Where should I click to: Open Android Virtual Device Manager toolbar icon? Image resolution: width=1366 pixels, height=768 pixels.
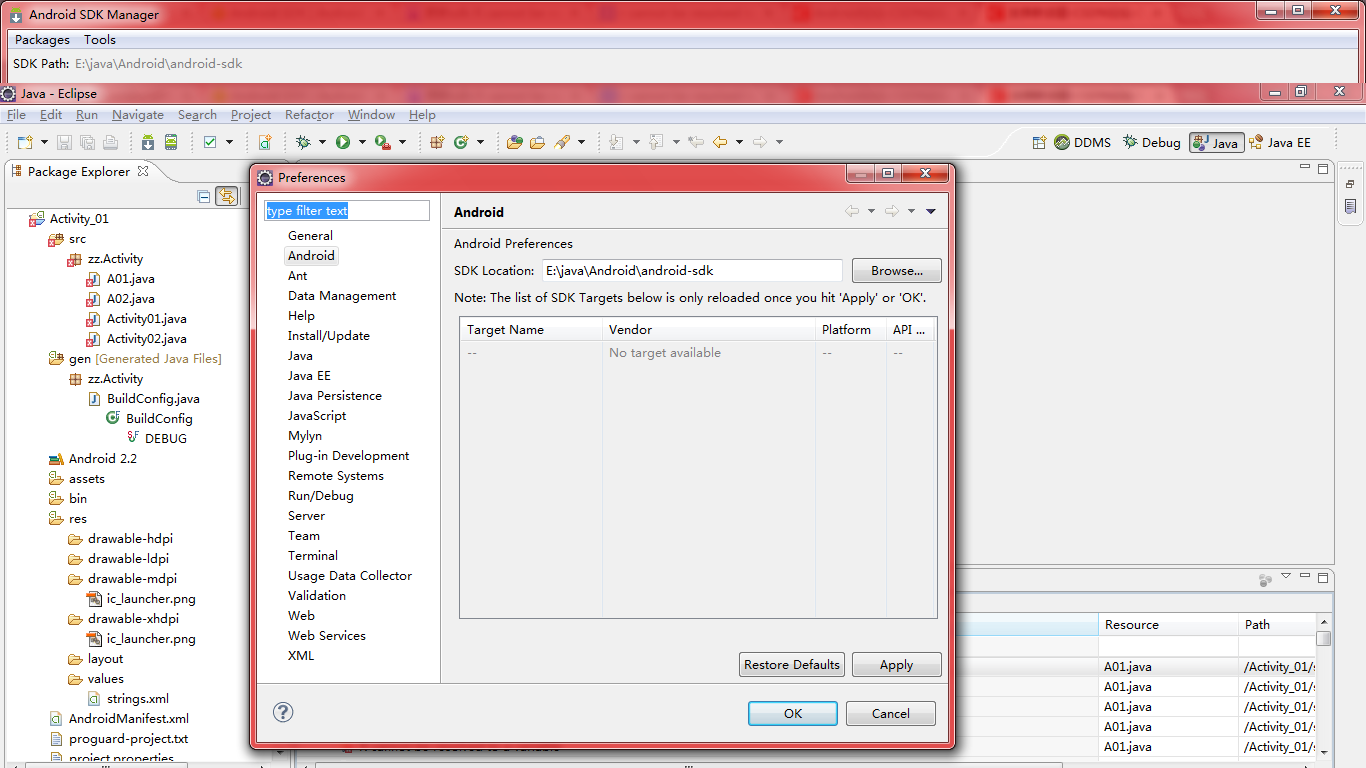[x=171, y=142]
